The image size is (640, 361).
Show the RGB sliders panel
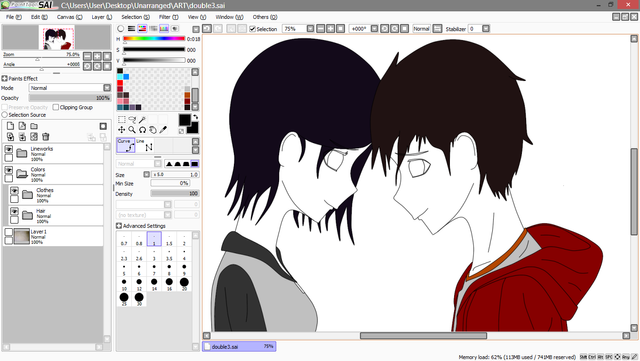tap(131, 29)
